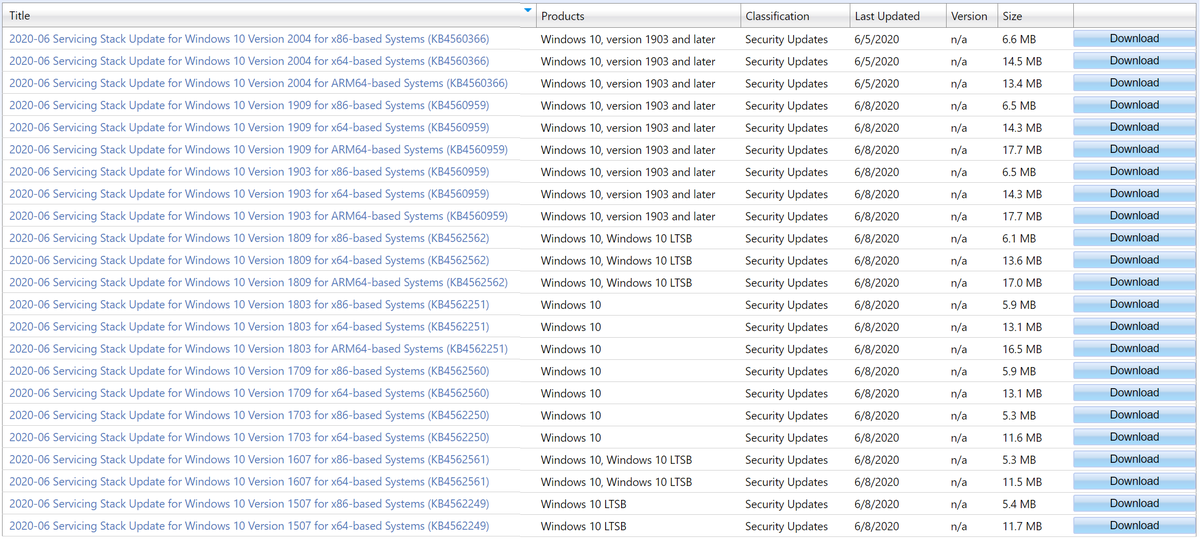Image resolution: width=1200 pixels, height=539 pixels.
Task: Download the 13.4 MB Version 2004 ARM64 update
Action: point(1134,83)
